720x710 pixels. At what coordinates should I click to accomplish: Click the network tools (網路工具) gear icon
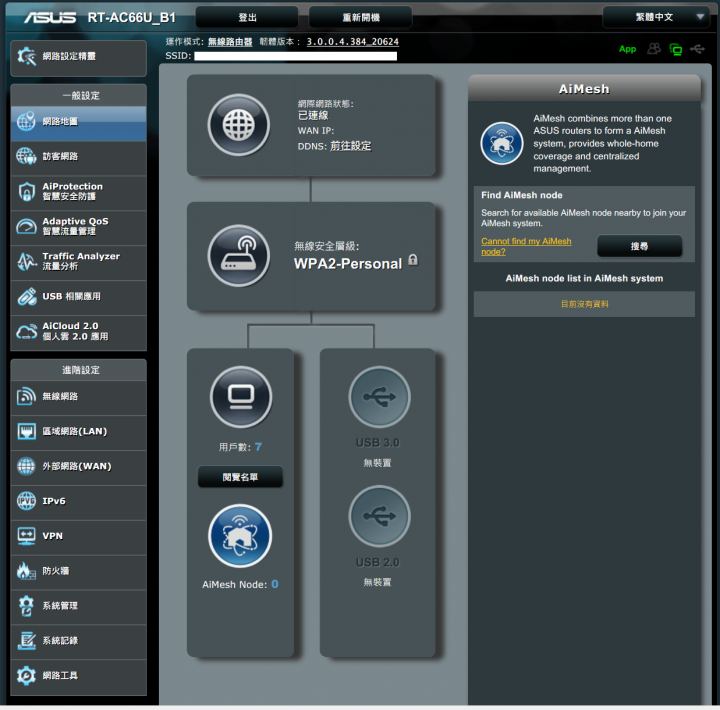(x=26, y=676)
